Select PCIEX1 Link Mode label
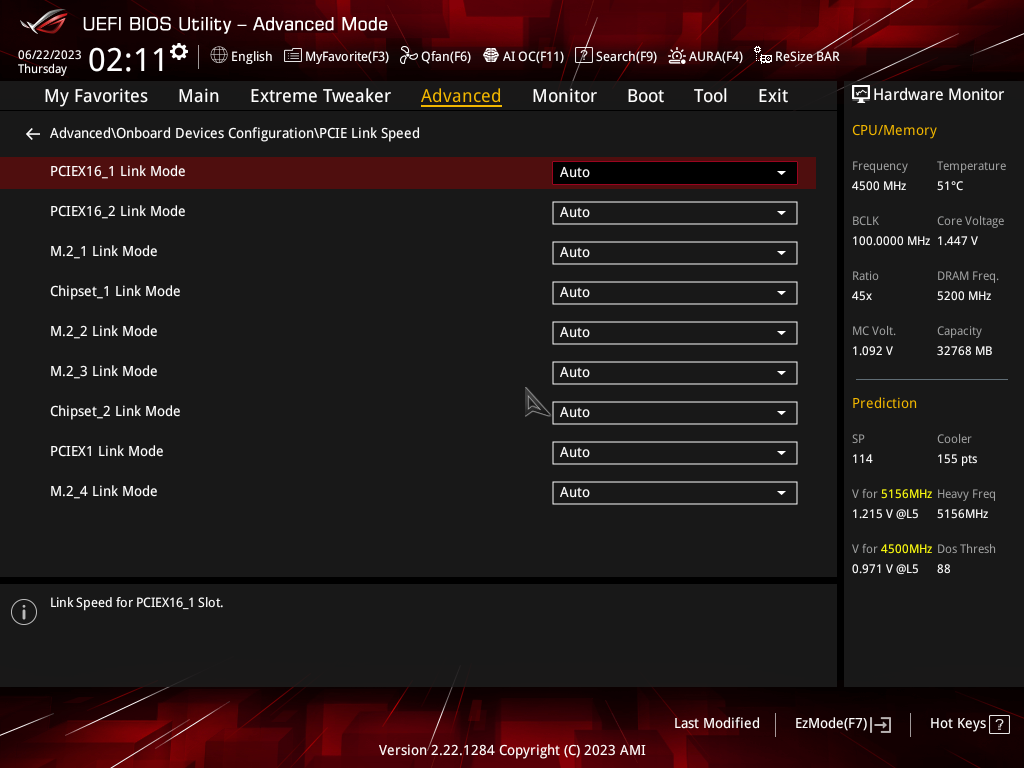Viewport: 1024px width, 768px height. [106, 451]
